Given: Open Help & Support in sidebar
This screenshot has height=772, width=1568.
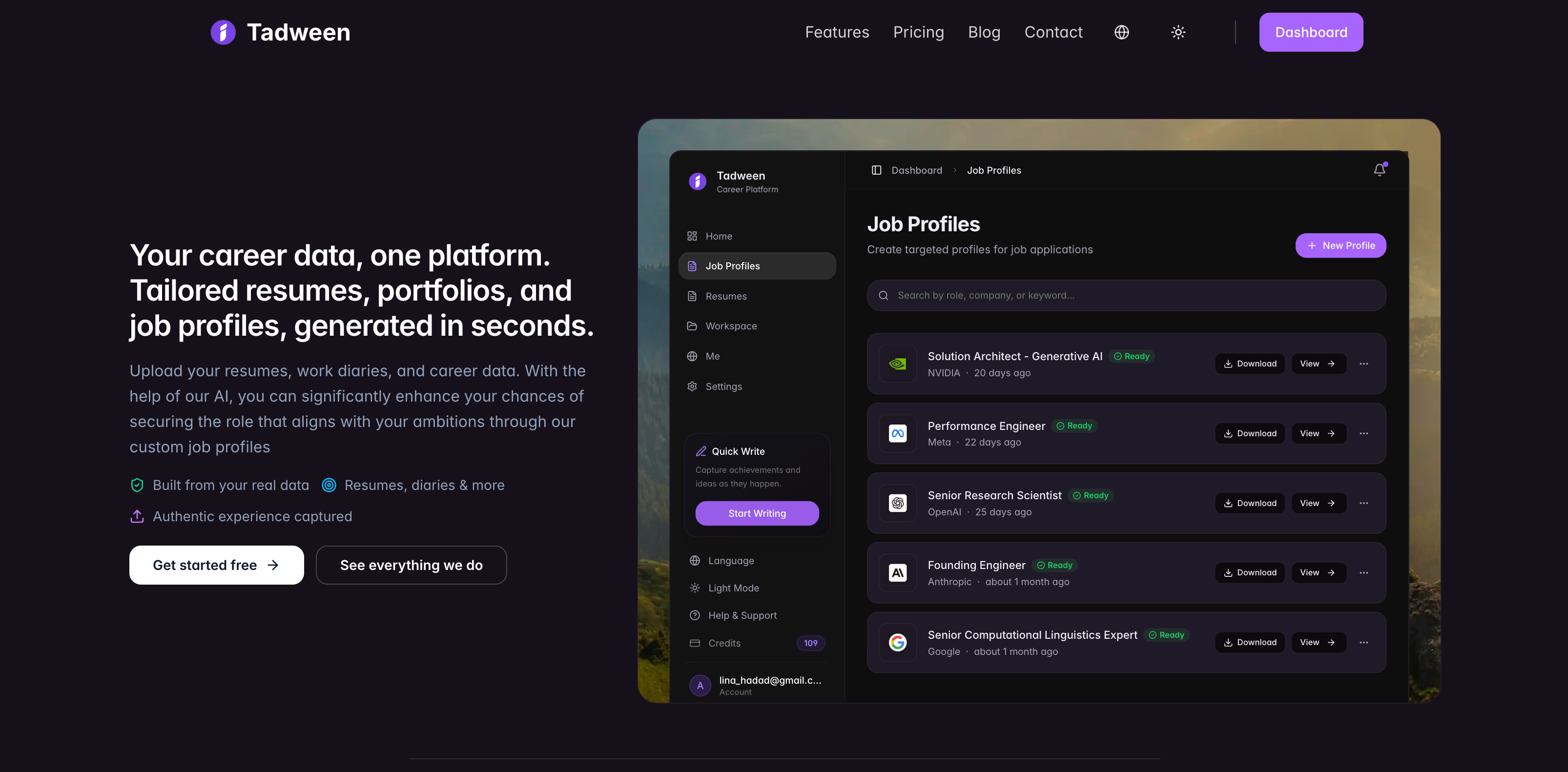Looking at the screenshot, I should point(757,616).
